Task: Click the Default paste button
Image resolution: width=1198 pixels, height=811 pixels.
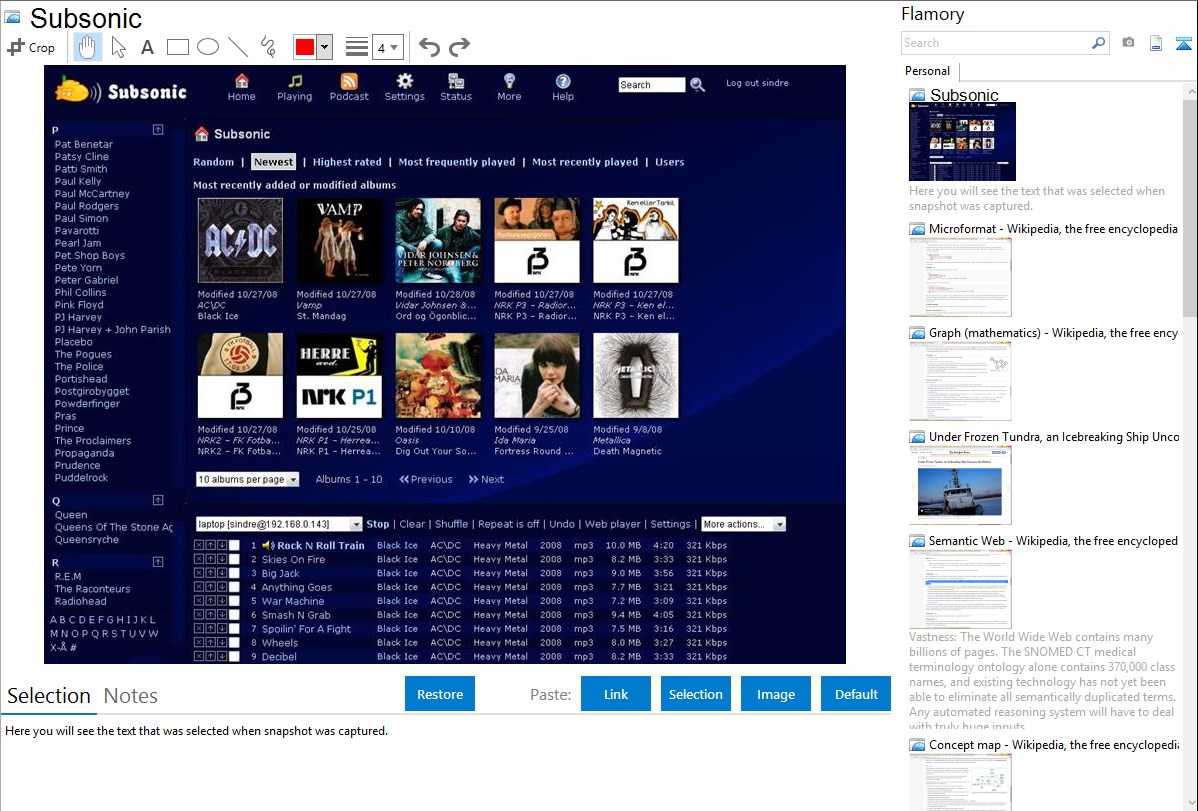Action: [856, 694]
